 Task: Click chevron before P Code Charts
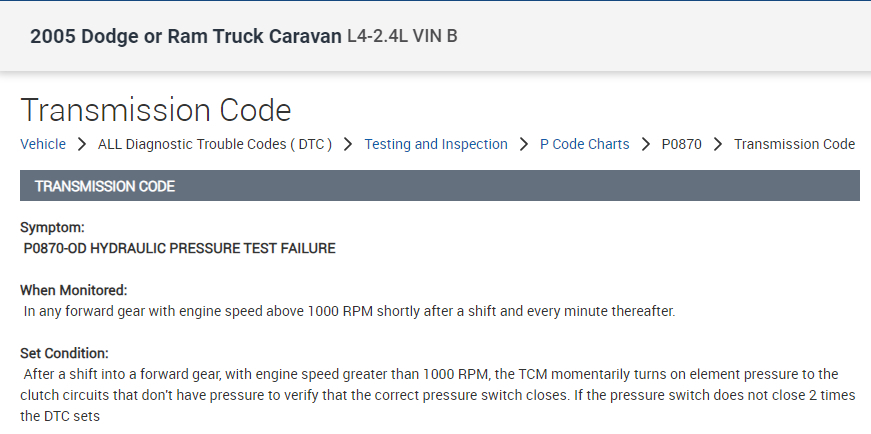tap(524, 144)
